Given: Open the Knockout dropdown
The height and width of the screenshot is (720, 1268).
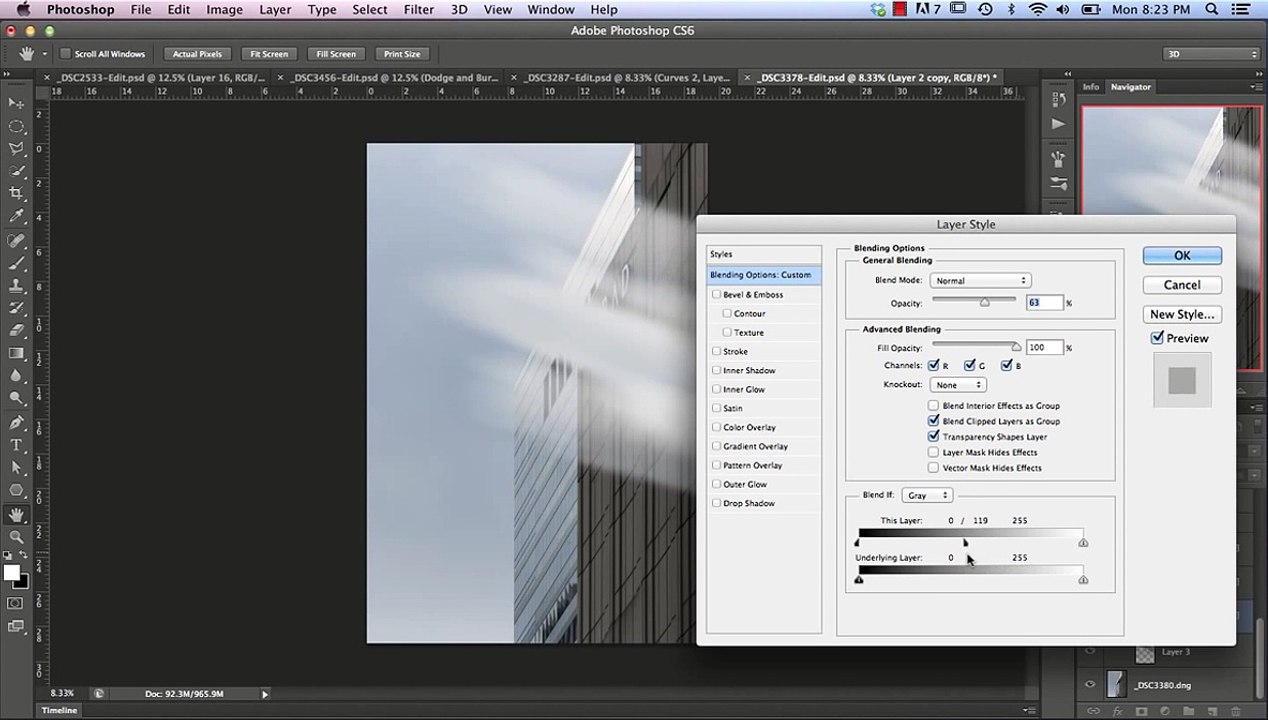Looking at the screenshot, I should click(958, 385).
